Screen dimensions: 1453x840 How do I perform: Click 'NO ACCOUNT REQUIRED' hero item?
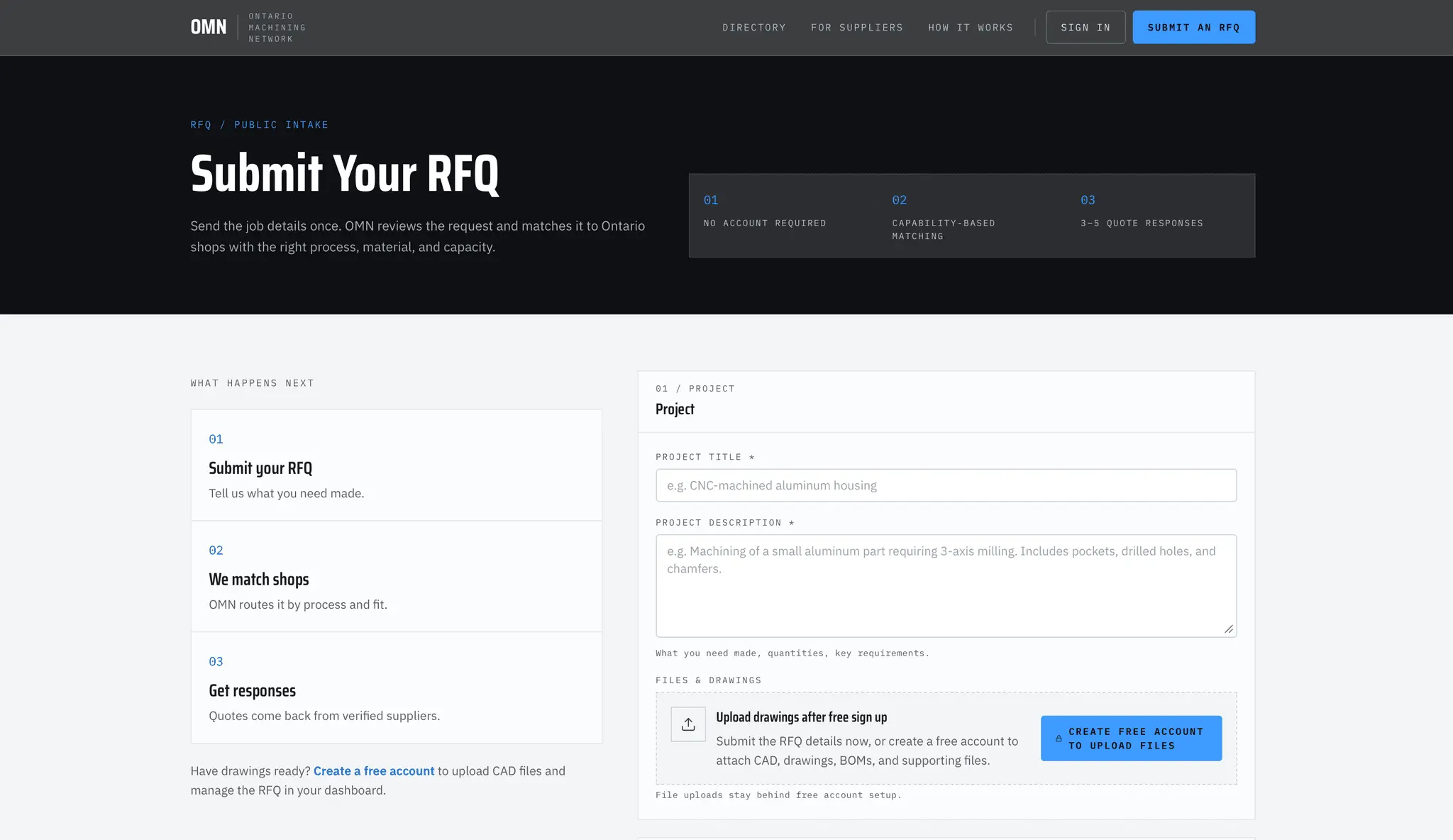(x=765, y=223)
